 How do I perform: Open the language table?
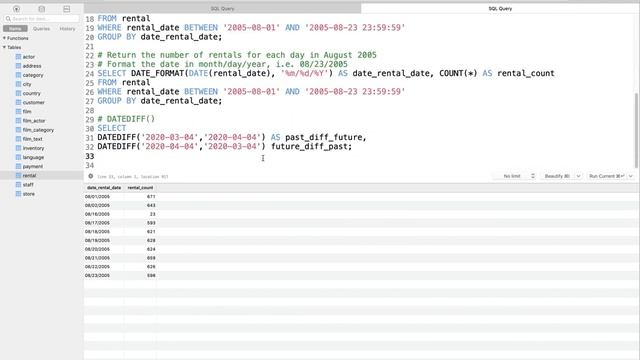coord(33,157)
